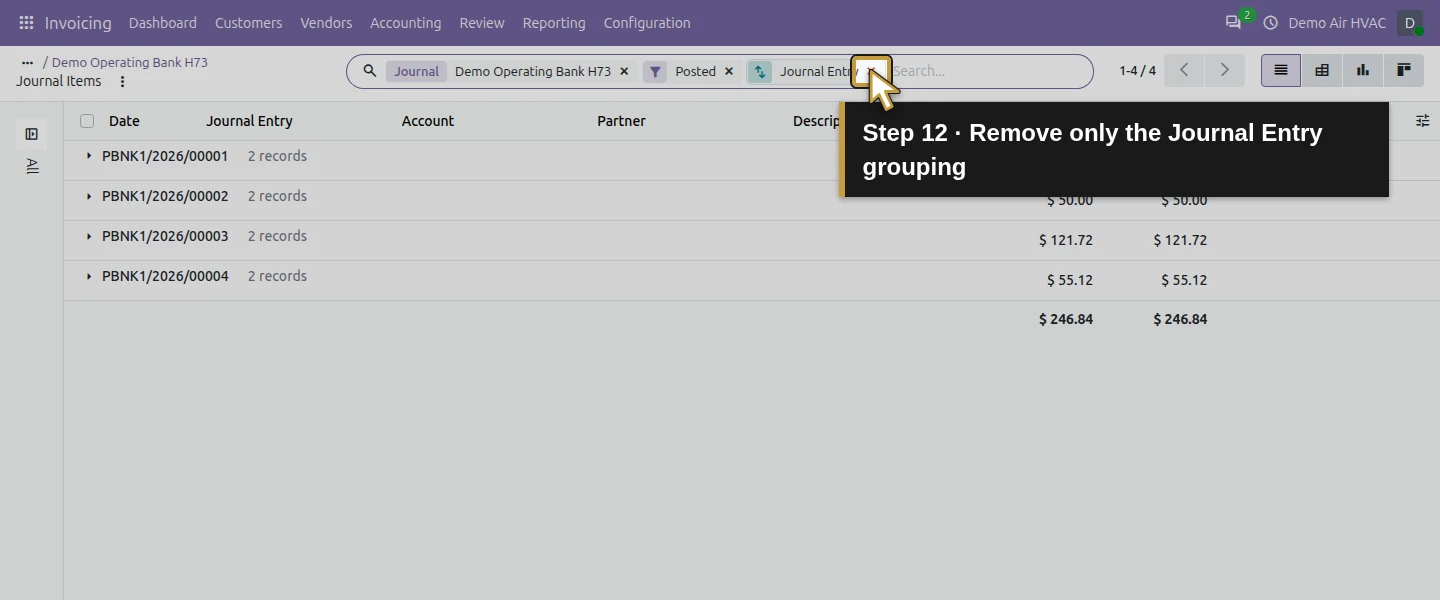Go to Demo Operating Bank H73 breadcrumb
1440x600 pixels.
tap(130, 62)
